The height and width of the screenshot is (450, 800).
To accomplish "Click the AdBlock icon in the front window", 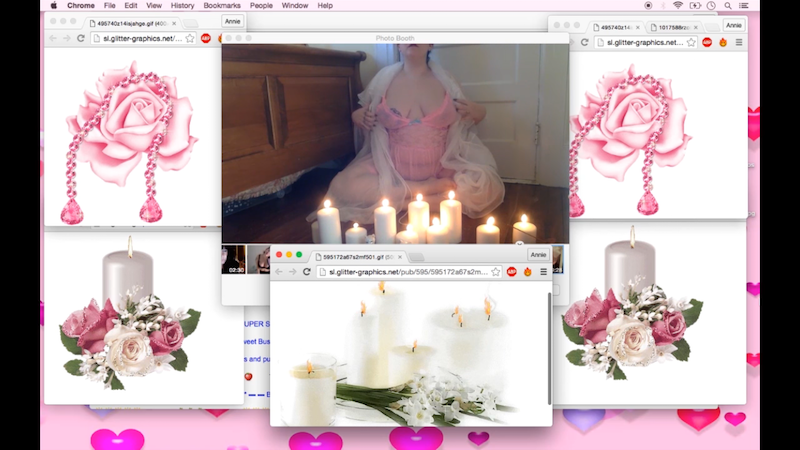I will 512,271.
